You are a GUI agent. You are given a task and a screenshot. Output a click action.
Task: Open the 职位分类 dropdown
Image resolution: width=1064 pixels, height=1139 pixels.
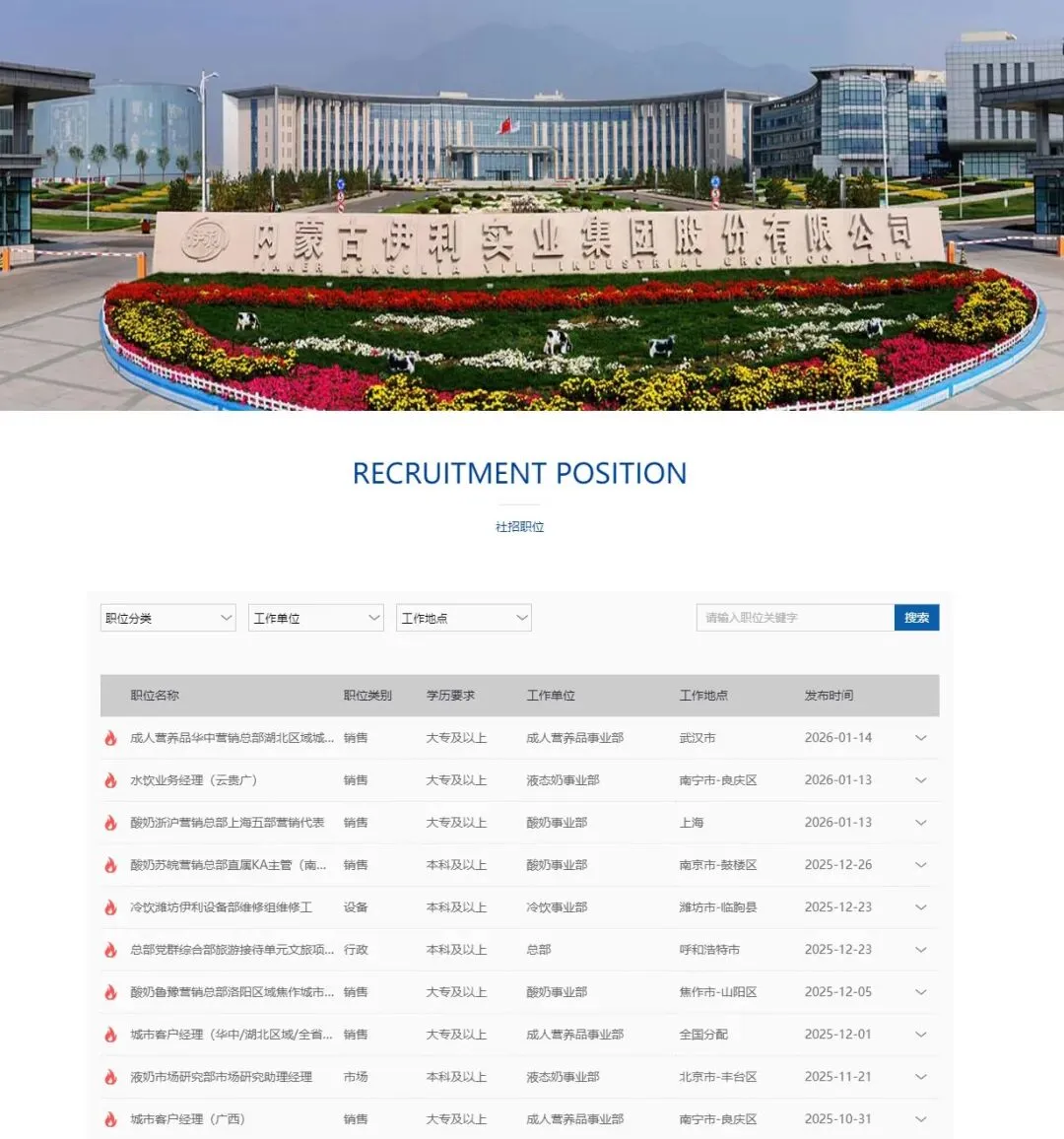coord(167,618)
